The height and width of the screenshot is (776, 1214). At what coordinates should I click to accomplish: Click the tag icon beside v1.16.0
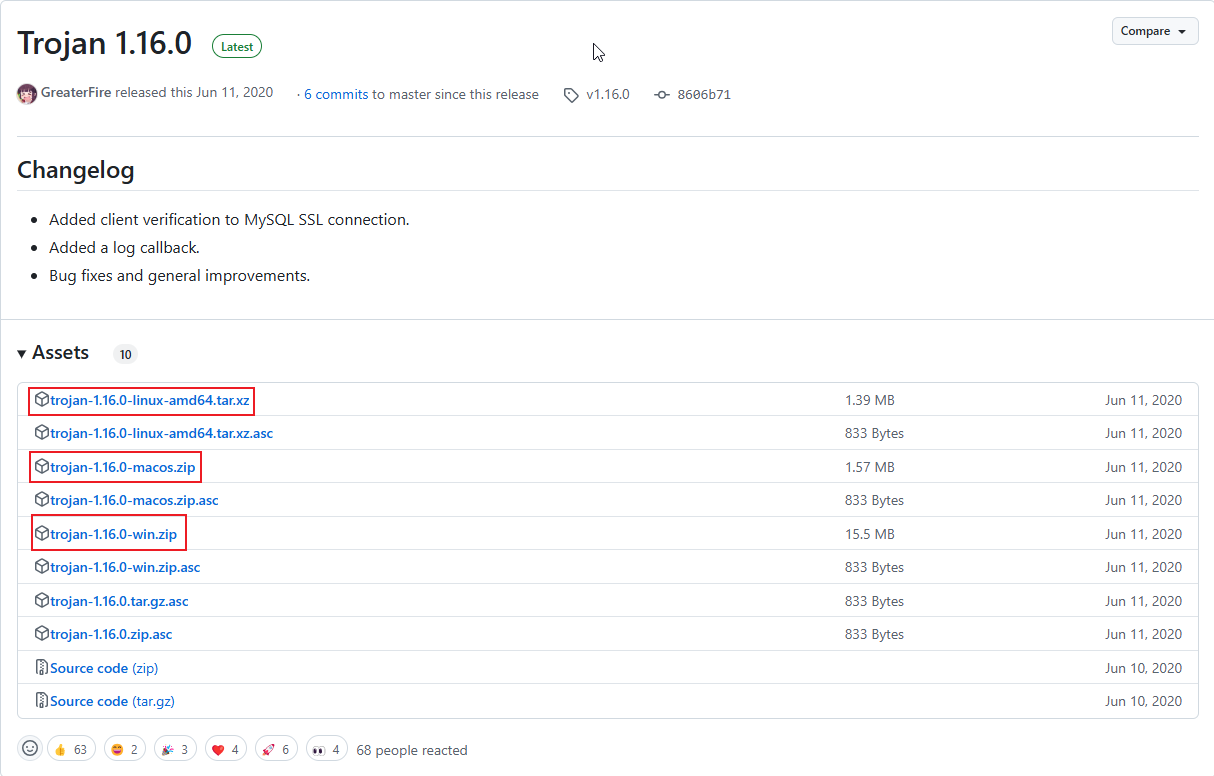click(571, 95)
